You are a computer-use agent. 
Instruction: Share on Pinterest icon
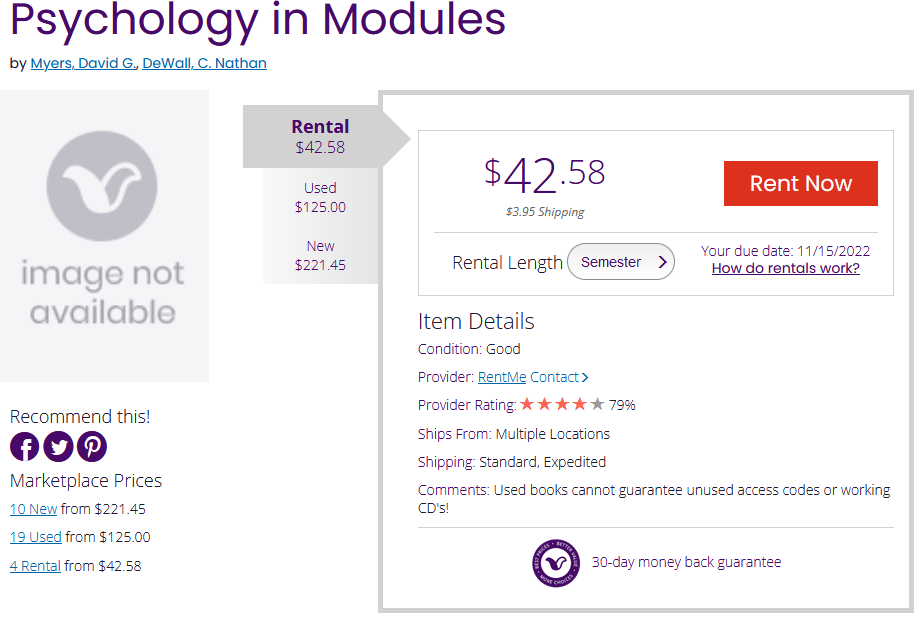[x=92, y=446]
